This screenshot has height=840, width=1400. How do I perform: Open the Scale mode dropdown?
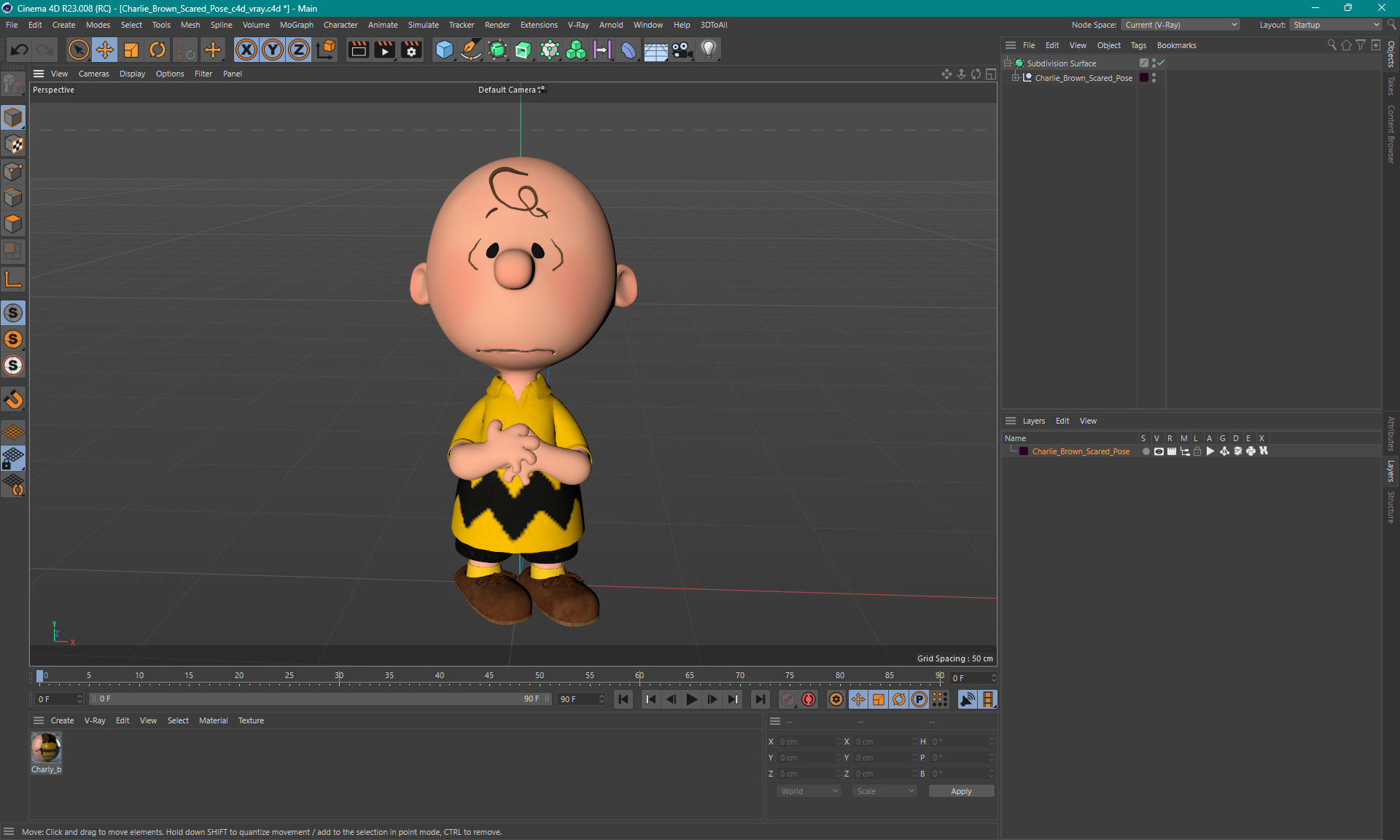[x=885, y=791]
